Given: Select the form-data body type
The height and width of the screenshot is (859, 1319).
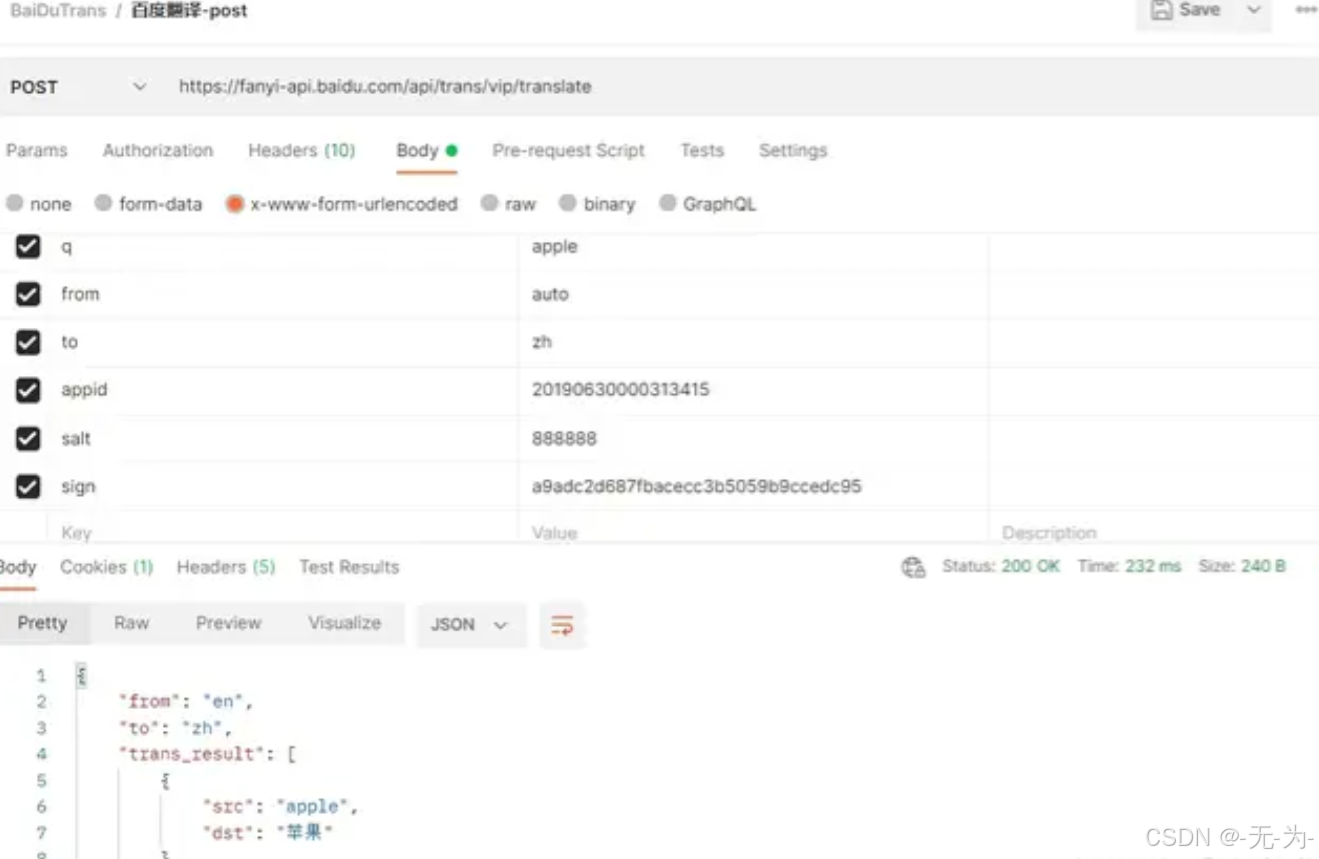Looking at the screenshot, I should tap(148, 204).
